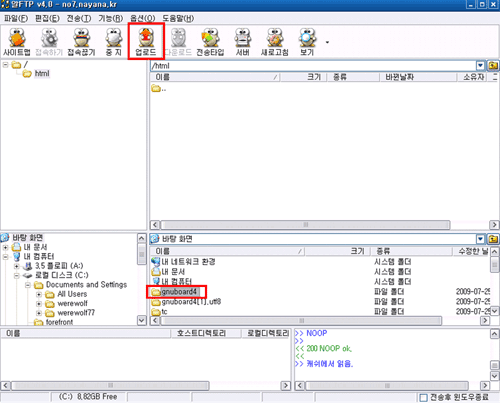Click the 접속끊기 disconnect icon
Screen dimensions: 500x404
pyautogui.click(x=81, y=42)
